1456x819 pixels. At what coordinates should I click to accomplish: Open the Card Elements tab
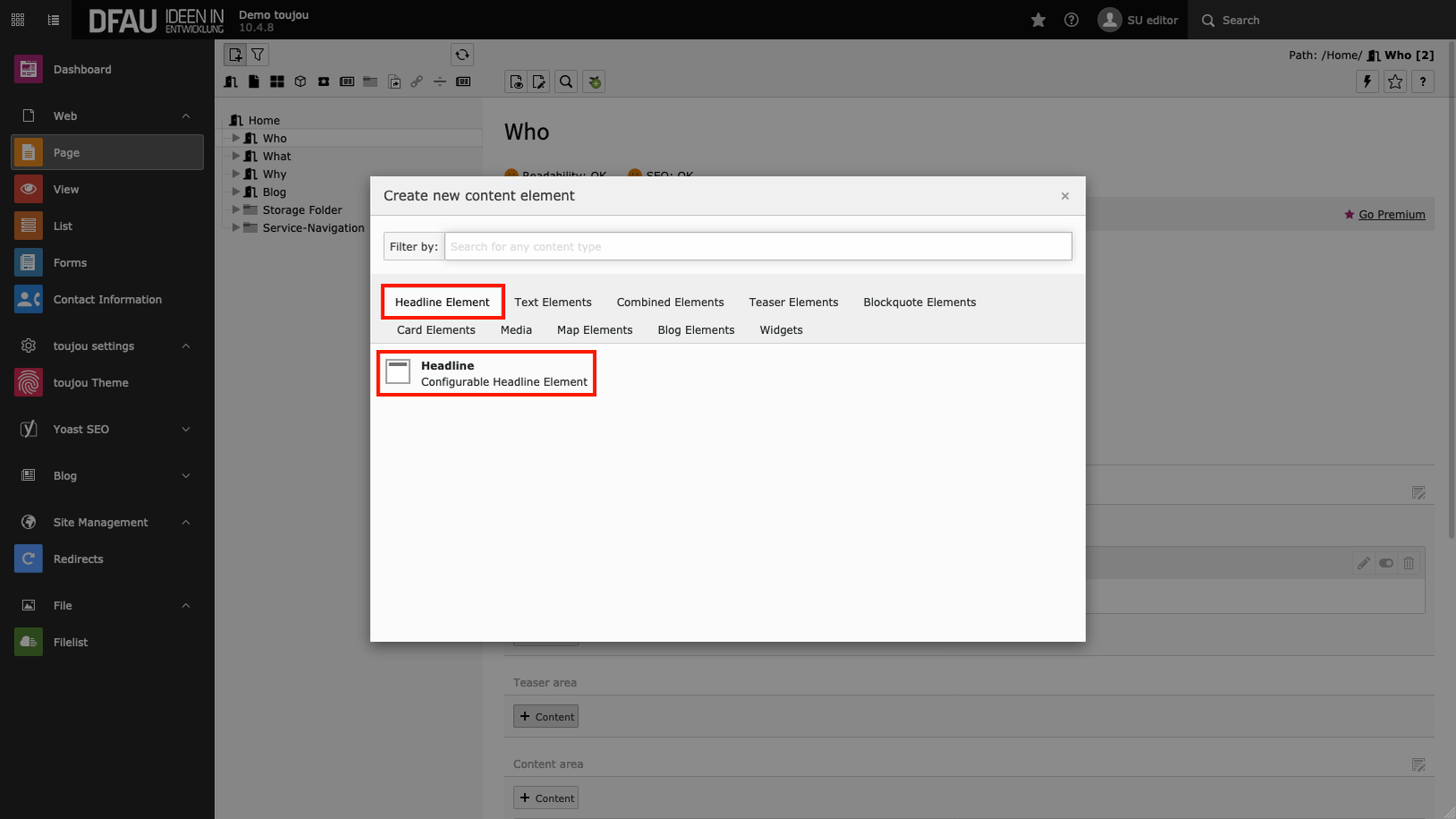(x=436, y=330)
